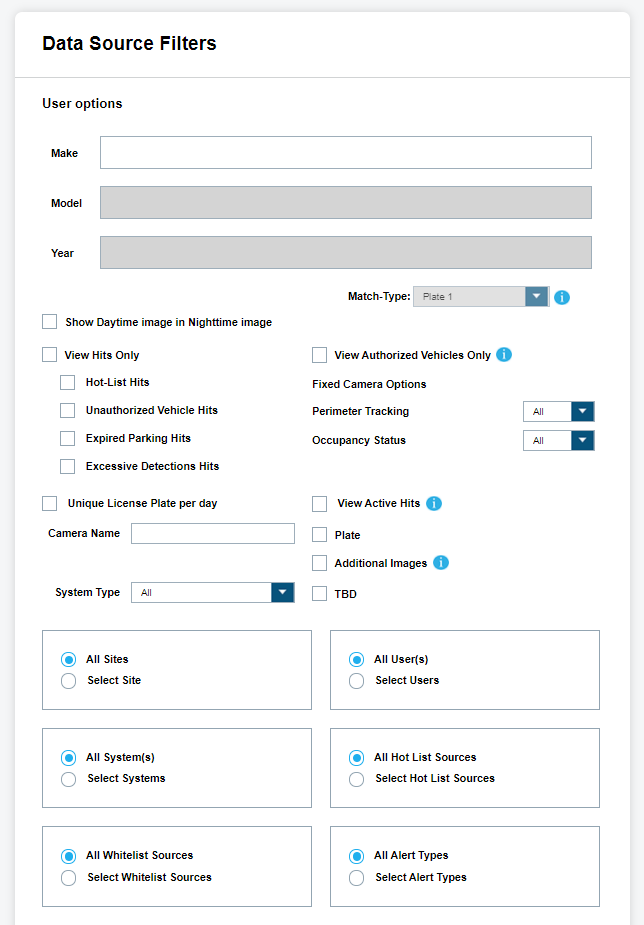The height and width of the screenshot is (925, 644).
Task: Enable Show Daytime image in Nighttime image
Action: (50, 322)
